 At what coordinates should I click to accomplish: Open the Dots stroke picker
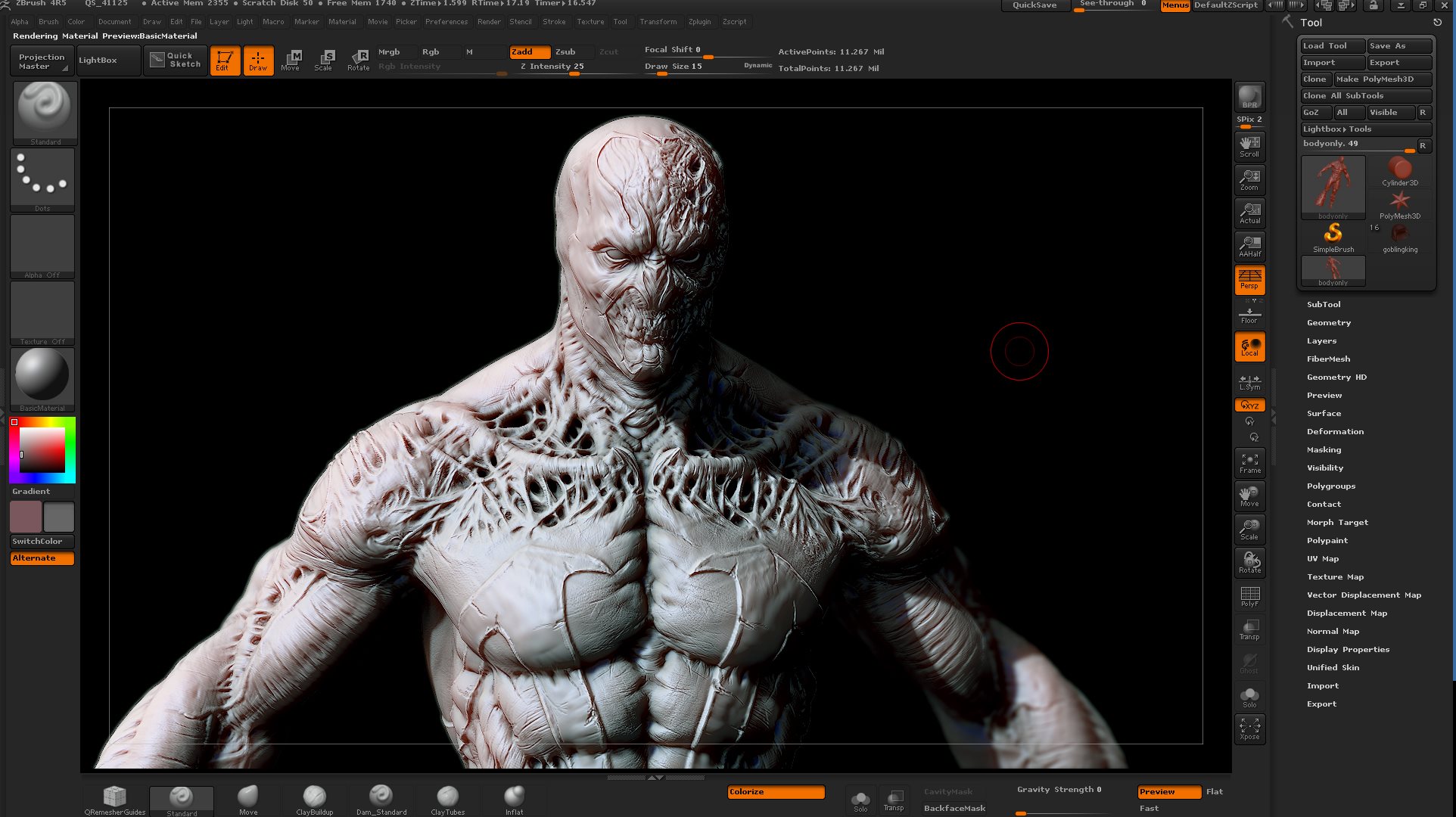(42, 179)
